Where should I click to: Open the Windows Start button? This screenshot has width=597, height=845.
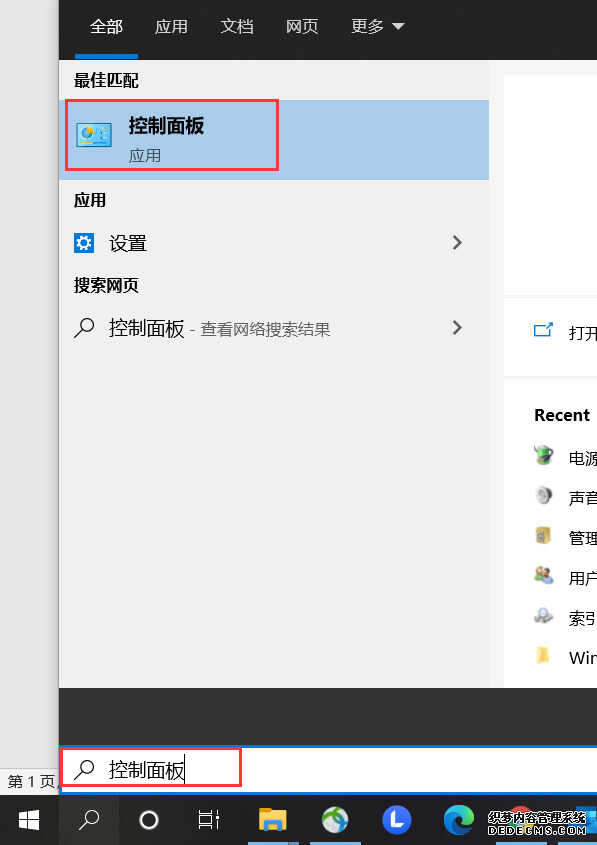(29, 820)
